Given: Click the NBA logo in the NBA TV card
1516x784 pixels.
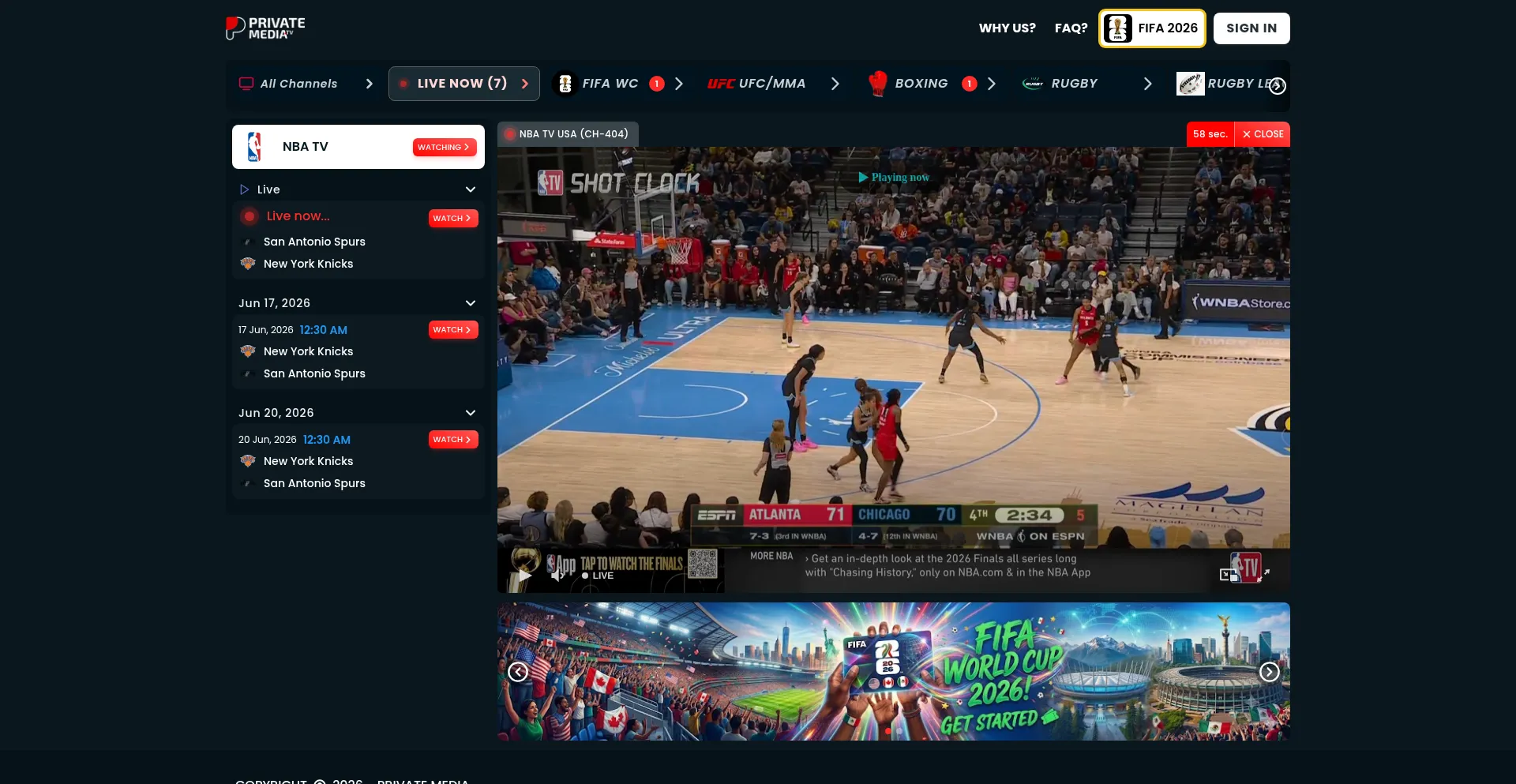Looking at the screenshot, I should pyautogui.click(x=254, y=147).
